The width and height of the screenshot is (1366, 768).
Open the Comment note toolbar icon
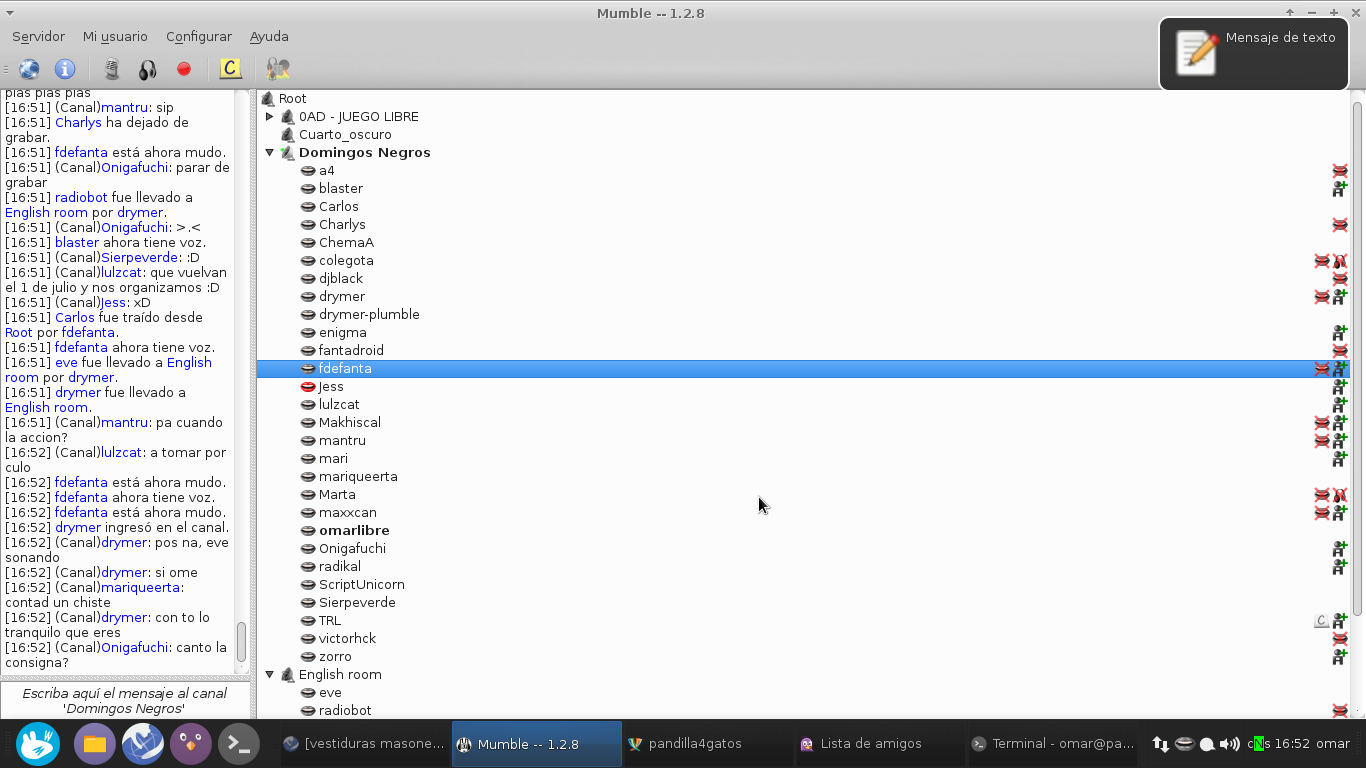pyautogui.click(x=230, y=69)
